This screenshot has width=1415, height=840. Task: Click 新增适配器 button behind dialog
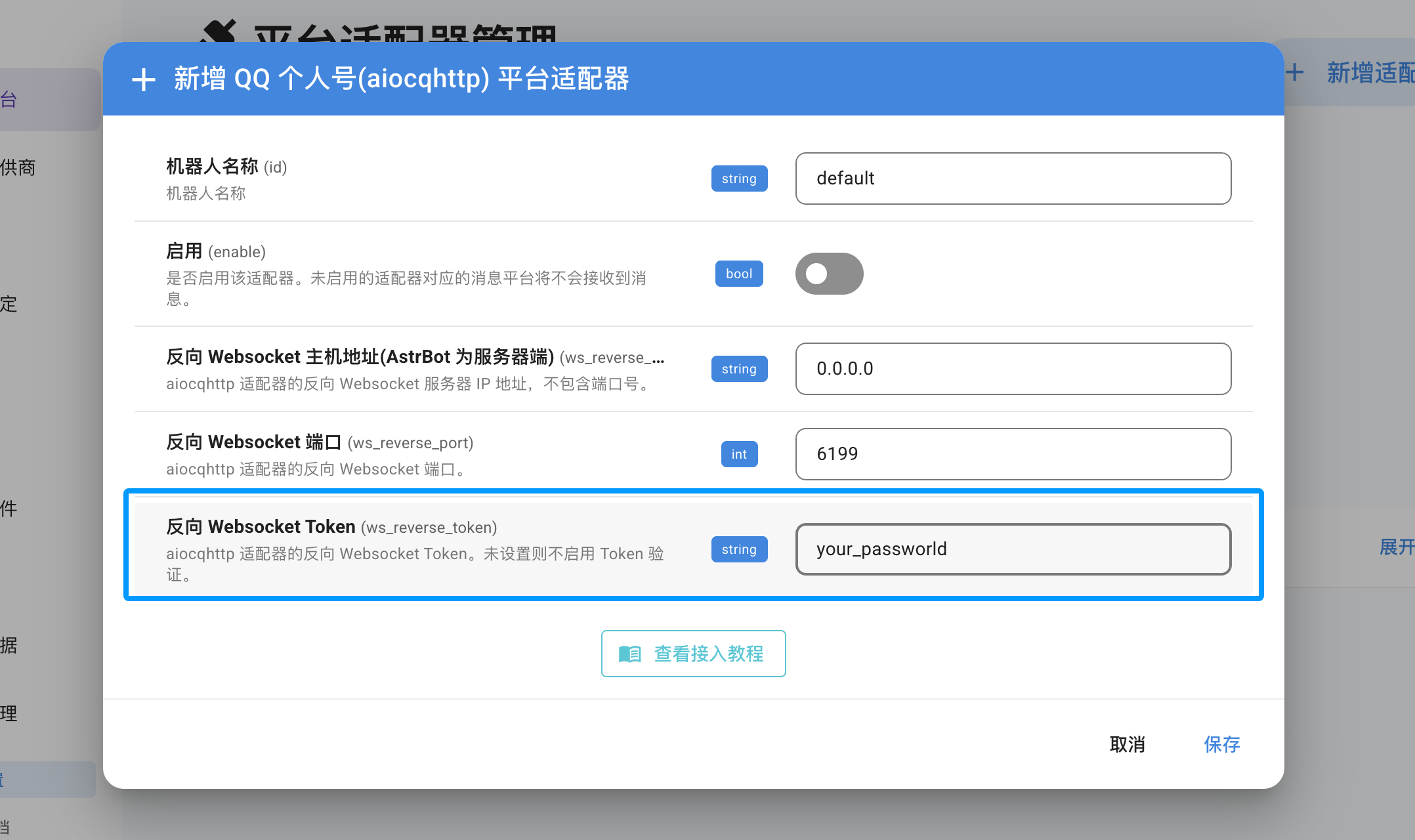coord(1349,73)
